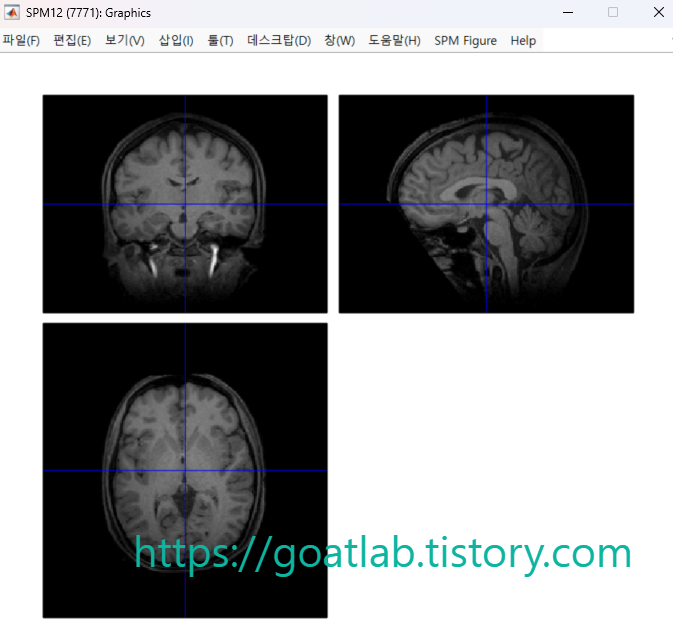
Task: Open the 파일(F) menu
Action: pyautogui.click(x=21, y=40)
